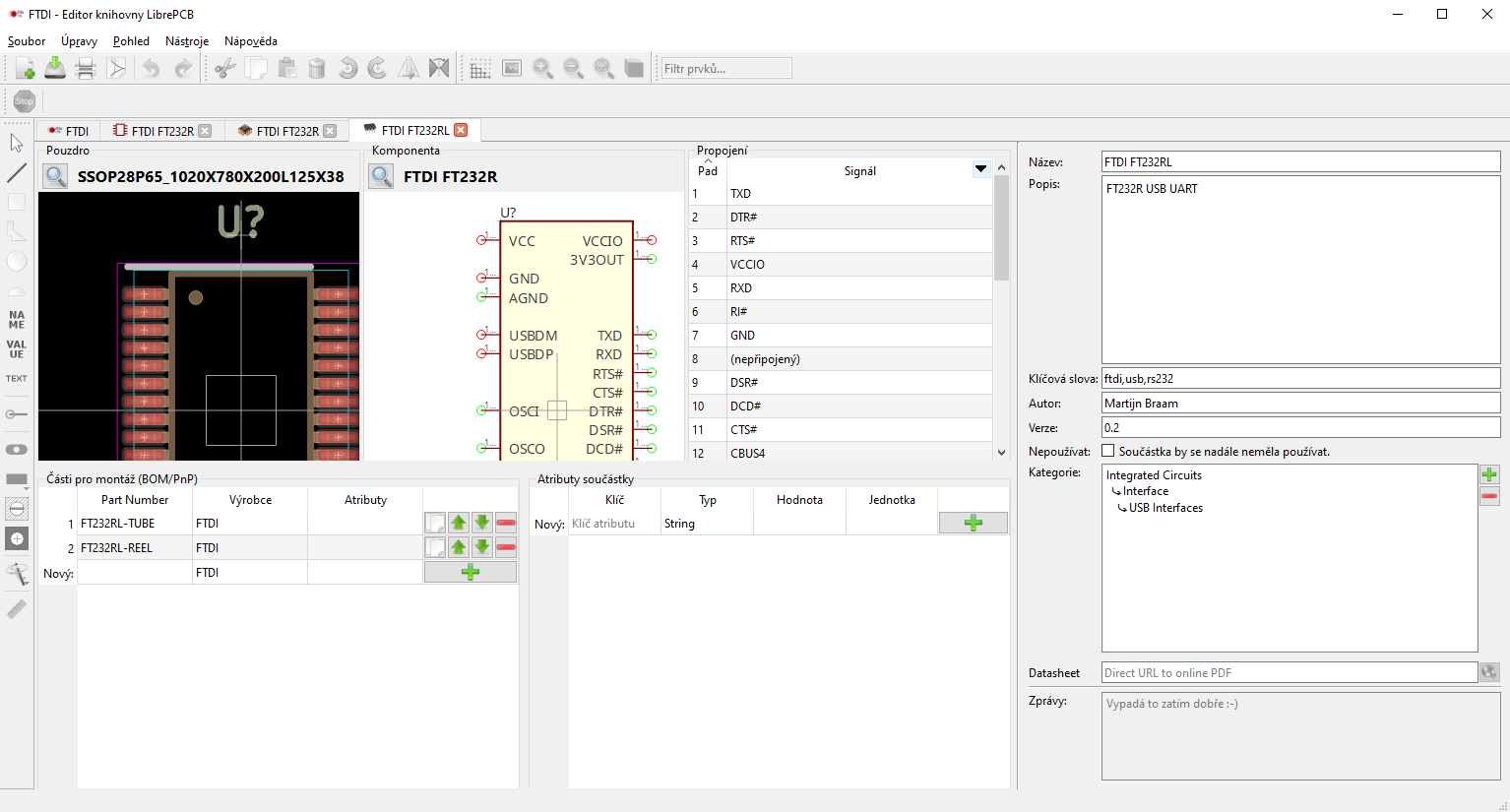Add new part with green plus button

[x=470, y=572]
